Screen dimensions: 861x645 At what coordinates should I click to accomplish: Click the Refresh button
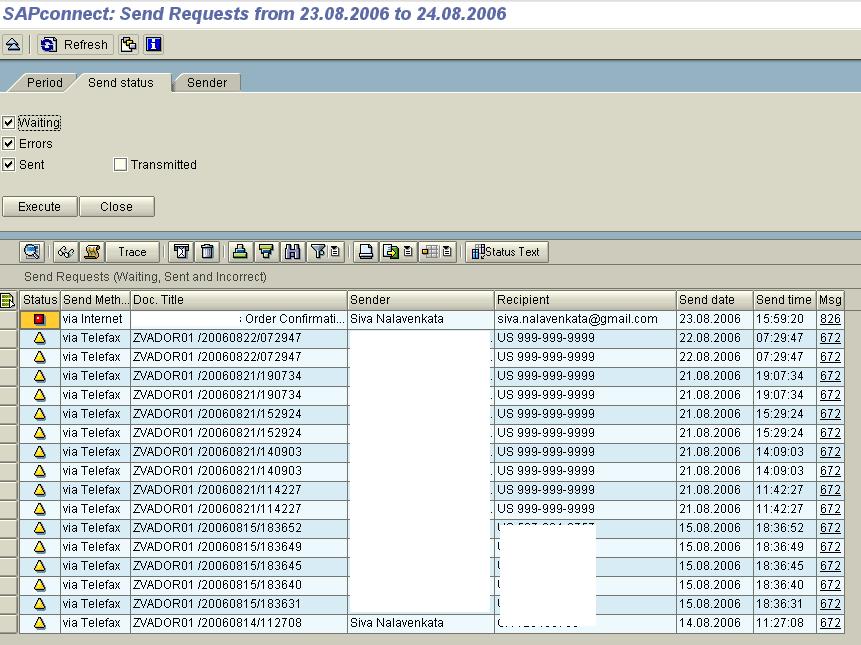click(x=75, y=44)
